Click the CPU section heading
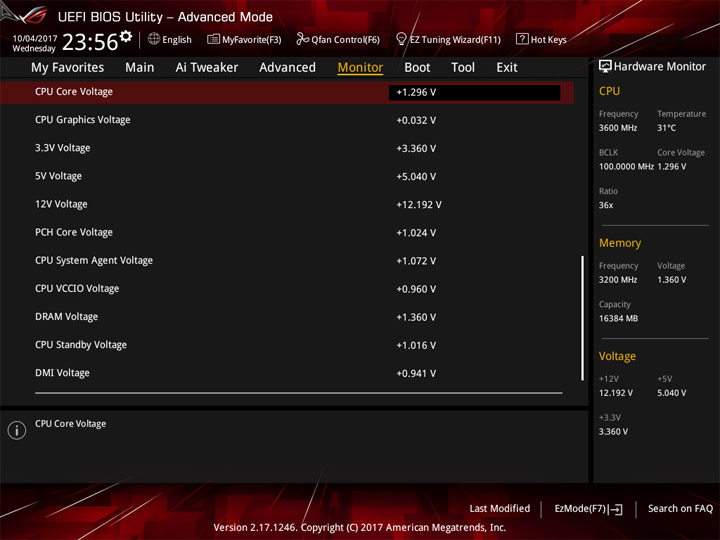The height and width of the screenshot is (540, 720). [609, 91]
